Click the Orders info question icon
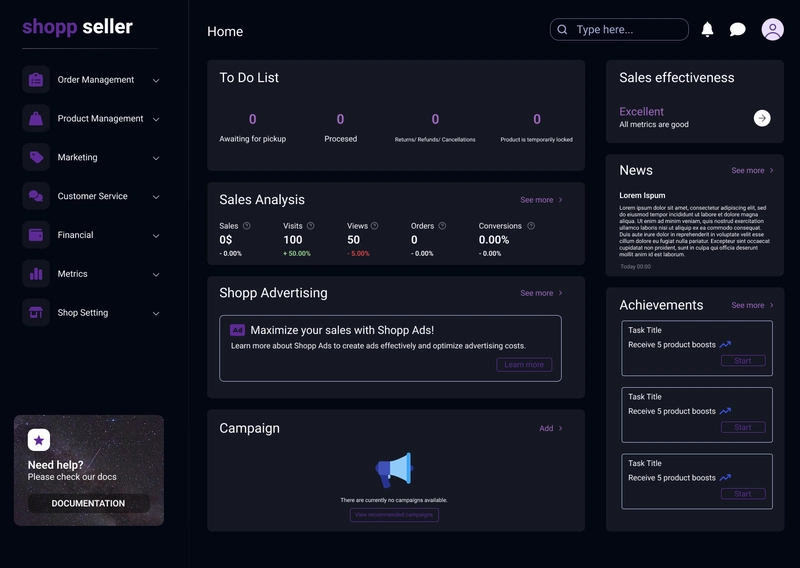This screenshot has width=800, height=568. tap(442, 226)
